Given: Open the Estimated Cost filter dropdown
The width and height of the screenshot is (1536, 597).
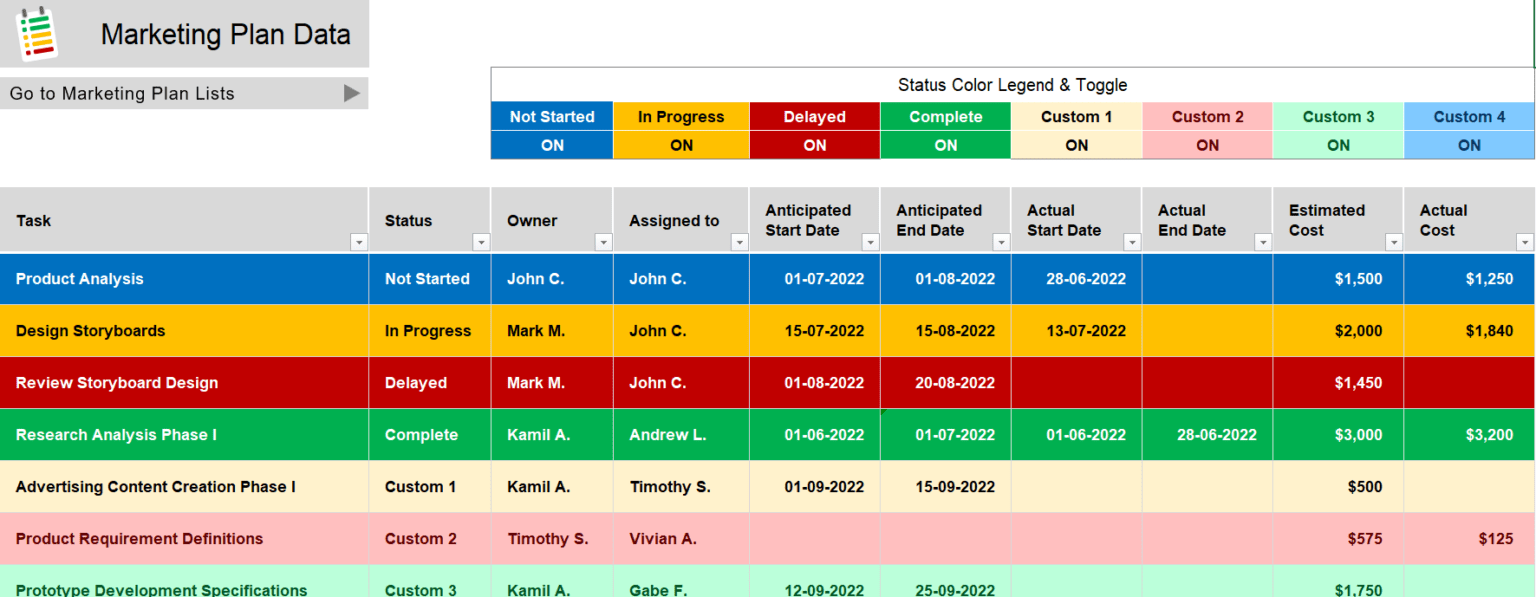Looking at the screenshot, I should 1393,242.
